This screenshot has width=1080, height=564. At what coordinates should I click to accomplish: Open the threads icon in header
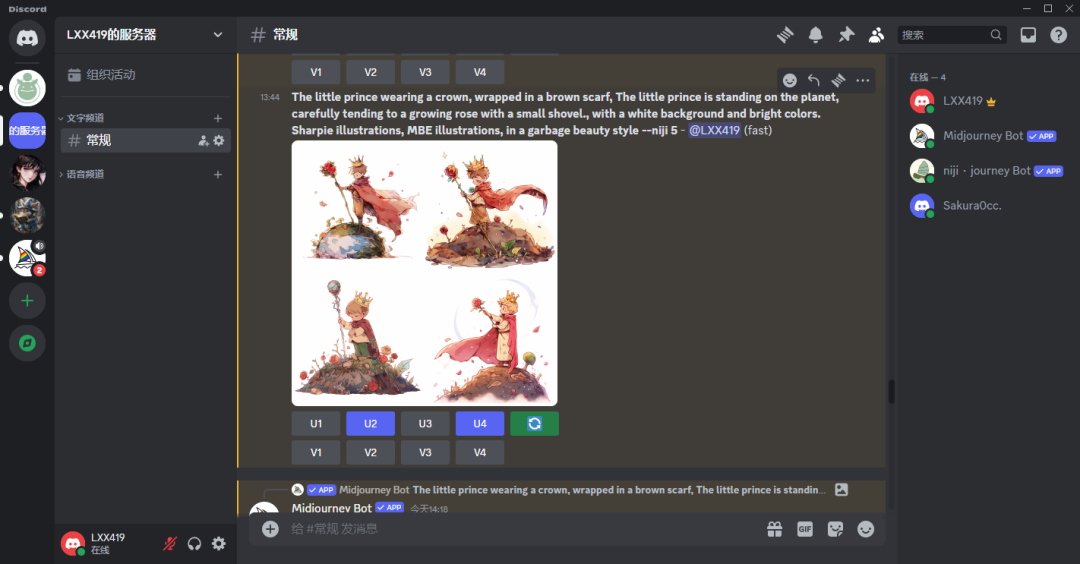(x=785, y=35)
